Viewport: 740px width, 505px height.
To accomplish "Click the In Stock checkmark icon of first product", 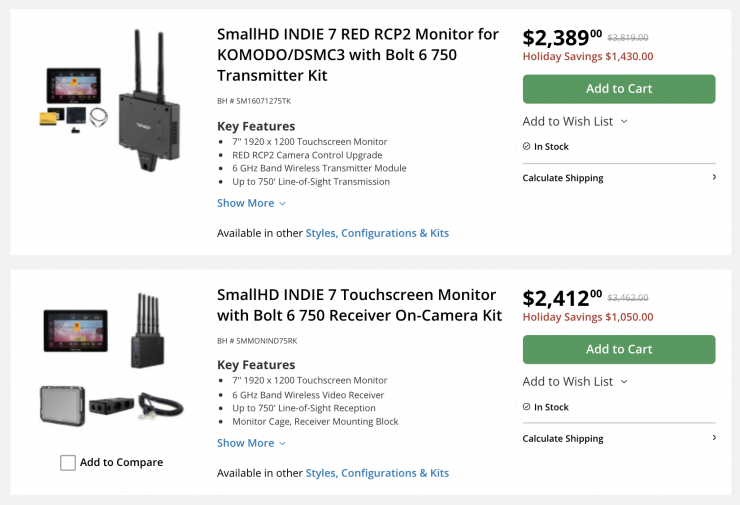I will 527,146.
